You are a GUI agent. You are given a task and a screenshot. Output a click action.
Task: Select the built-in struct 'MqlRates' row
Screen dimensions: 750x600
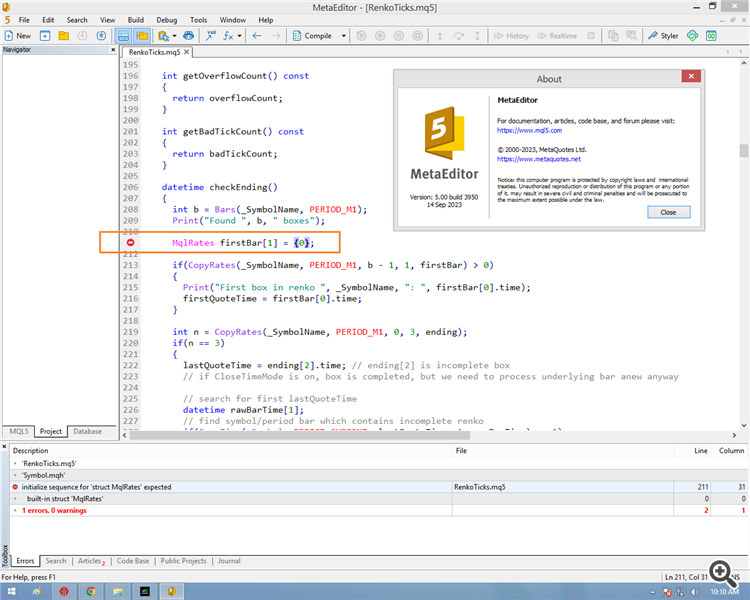point(378,499)
